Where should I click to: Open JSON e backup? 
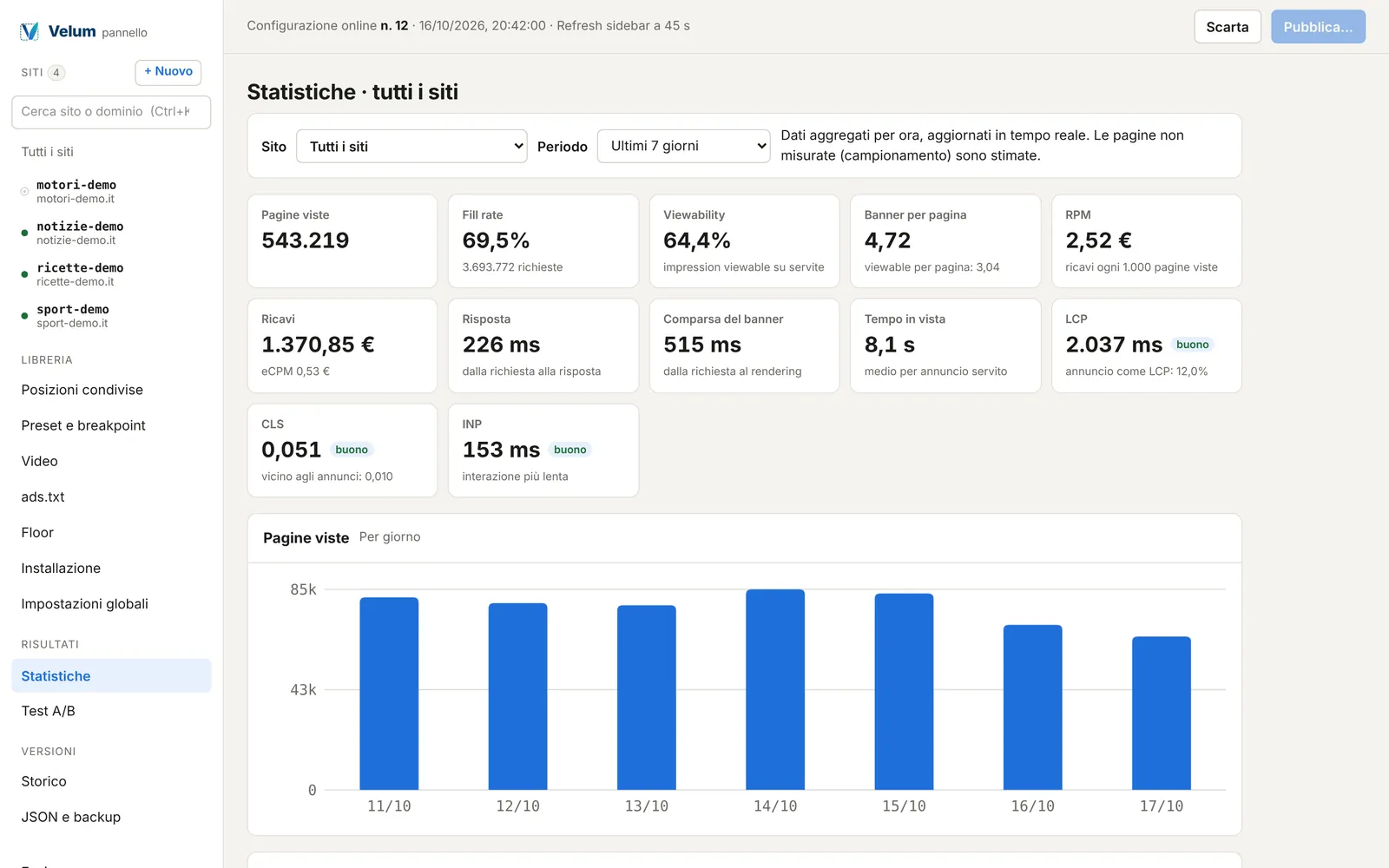(x=111, y=817)
